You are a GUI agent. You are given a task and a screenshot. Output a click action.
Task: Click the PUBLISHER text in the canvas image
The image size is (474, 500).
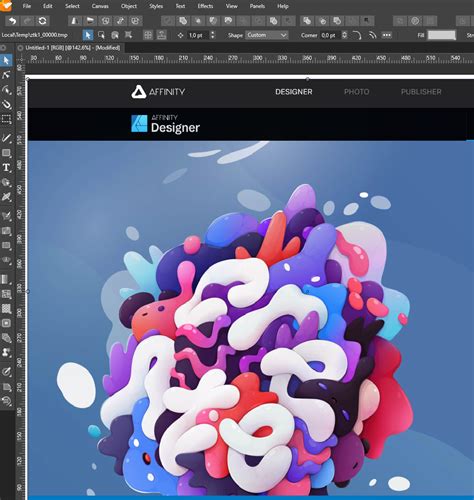(421, 92)
